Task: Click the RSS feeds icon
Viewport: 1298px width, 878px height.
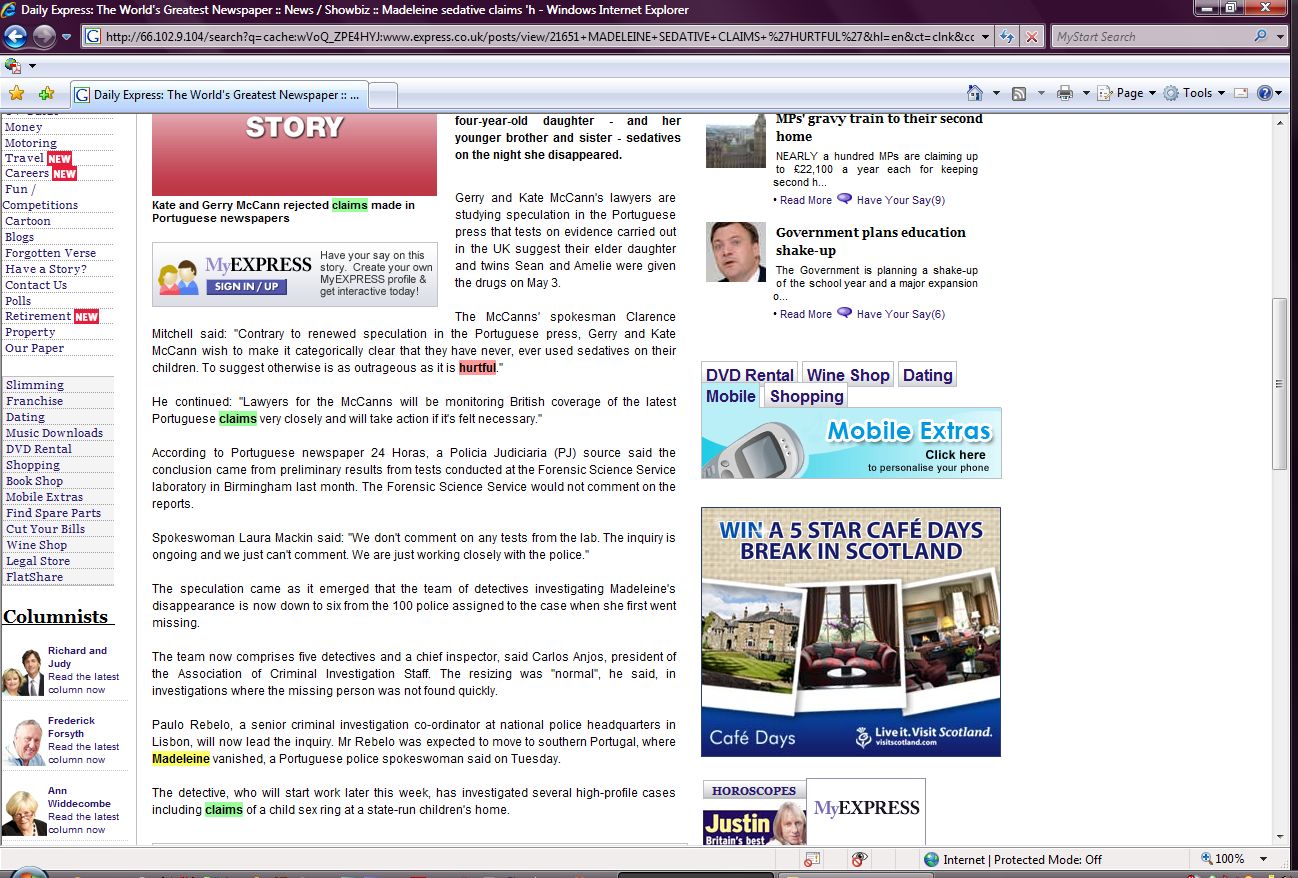Action: pos(1019,93)
